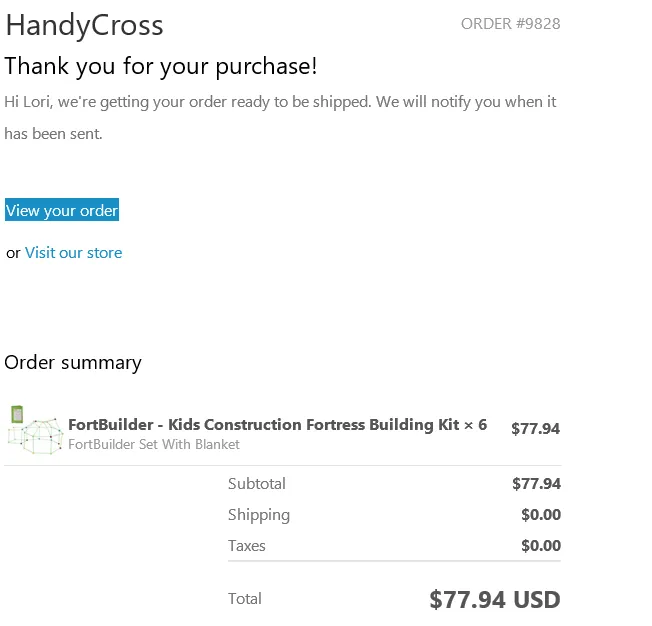Open the Visit our store link
This screenshot has height=626, width=652.
click(74, 253)
